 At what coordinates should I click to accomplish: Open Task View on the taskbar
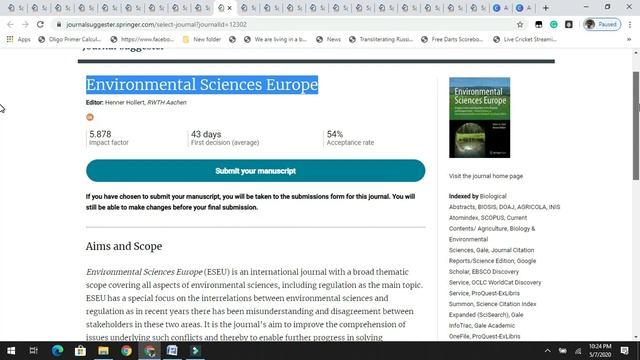34,351
